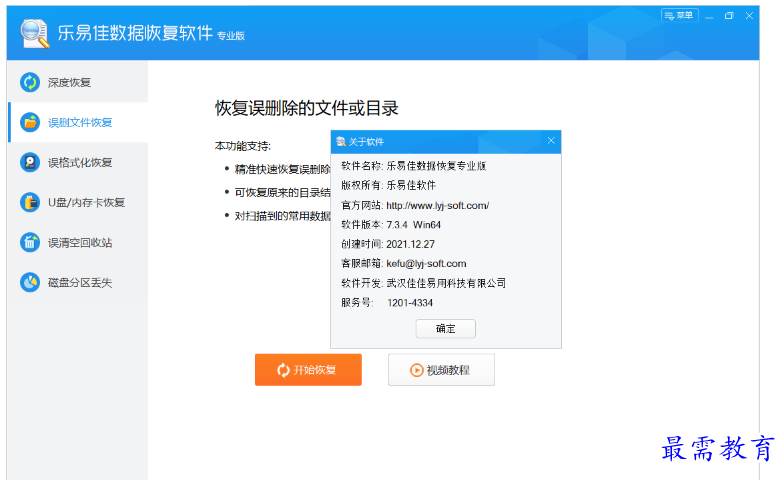Start recovery with 开始恢复 button
This screenshot has height=480, width=783.
tap(308, 370)
